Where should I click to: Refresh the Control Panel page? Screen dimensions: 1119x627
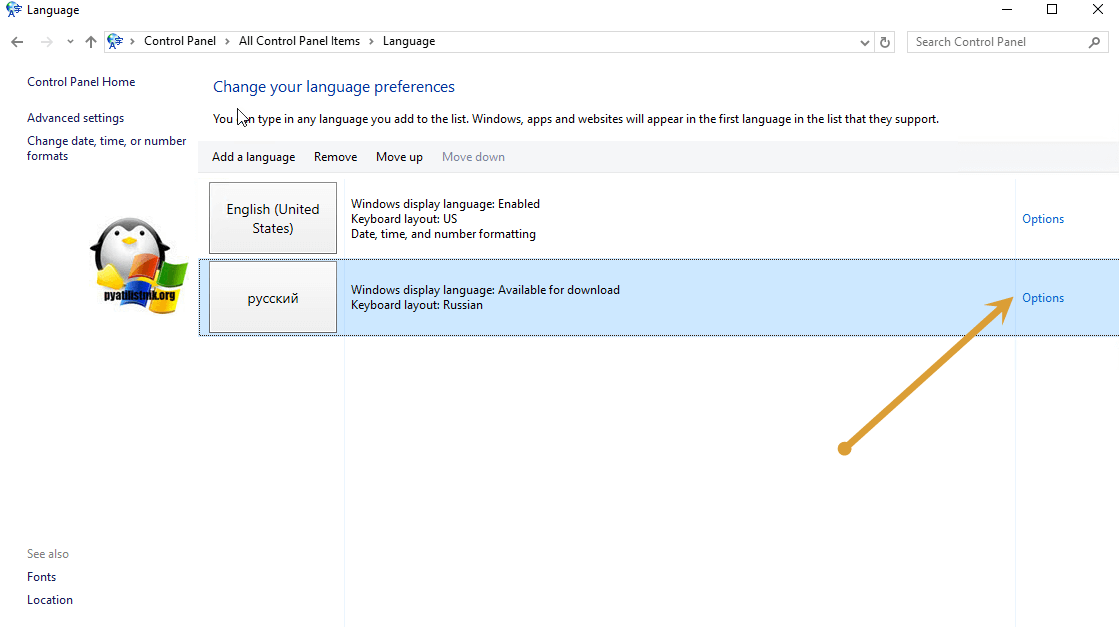884,42
